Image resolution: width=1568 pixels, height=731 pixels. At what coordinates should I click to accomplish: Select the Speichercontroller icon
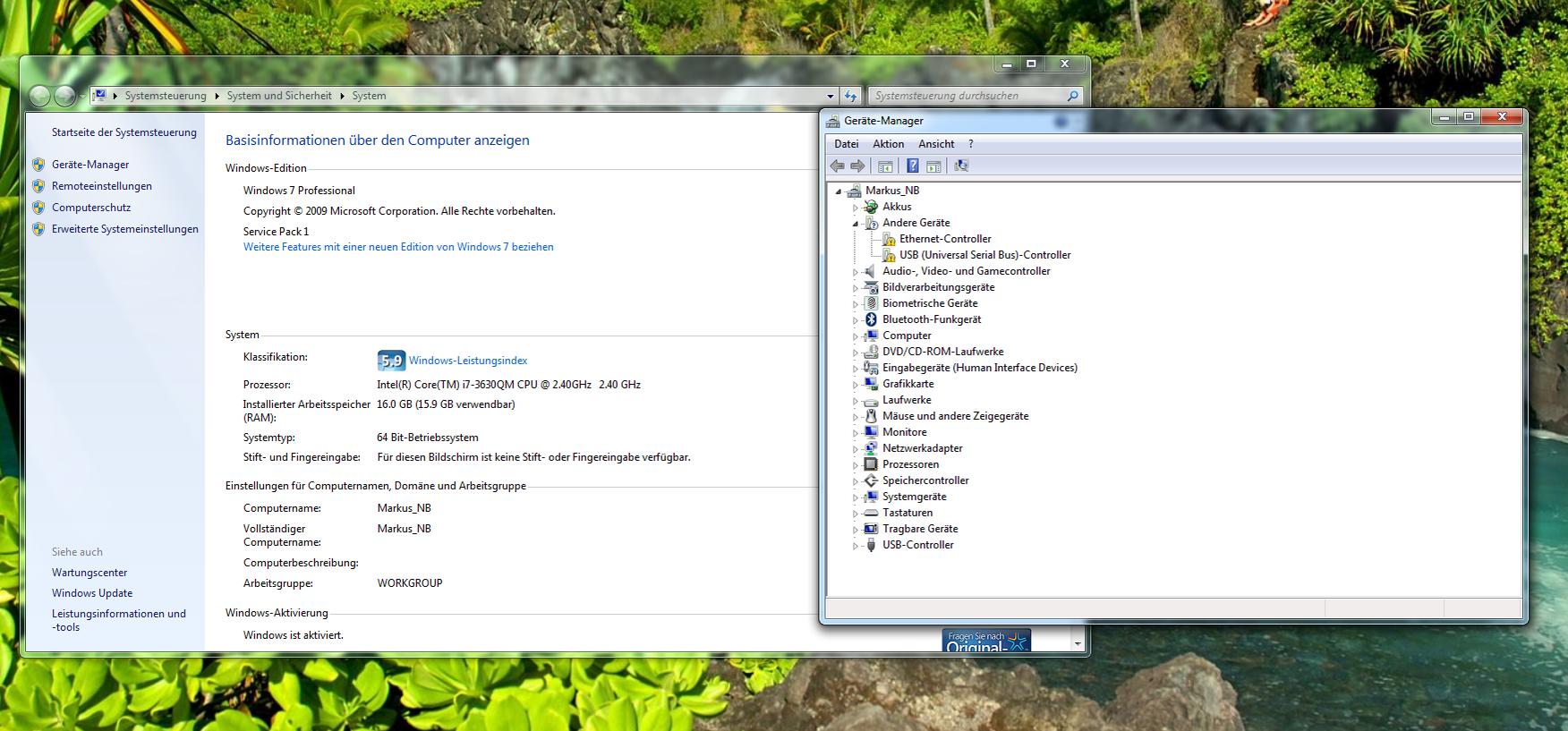tap(871, 480)
